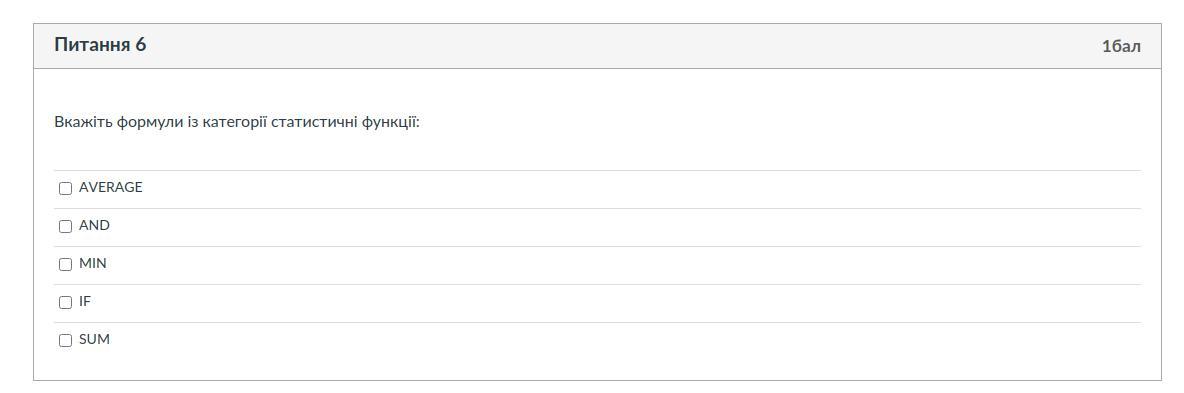
Task: Click the MIN answer label text
Action: pos(93,264)
